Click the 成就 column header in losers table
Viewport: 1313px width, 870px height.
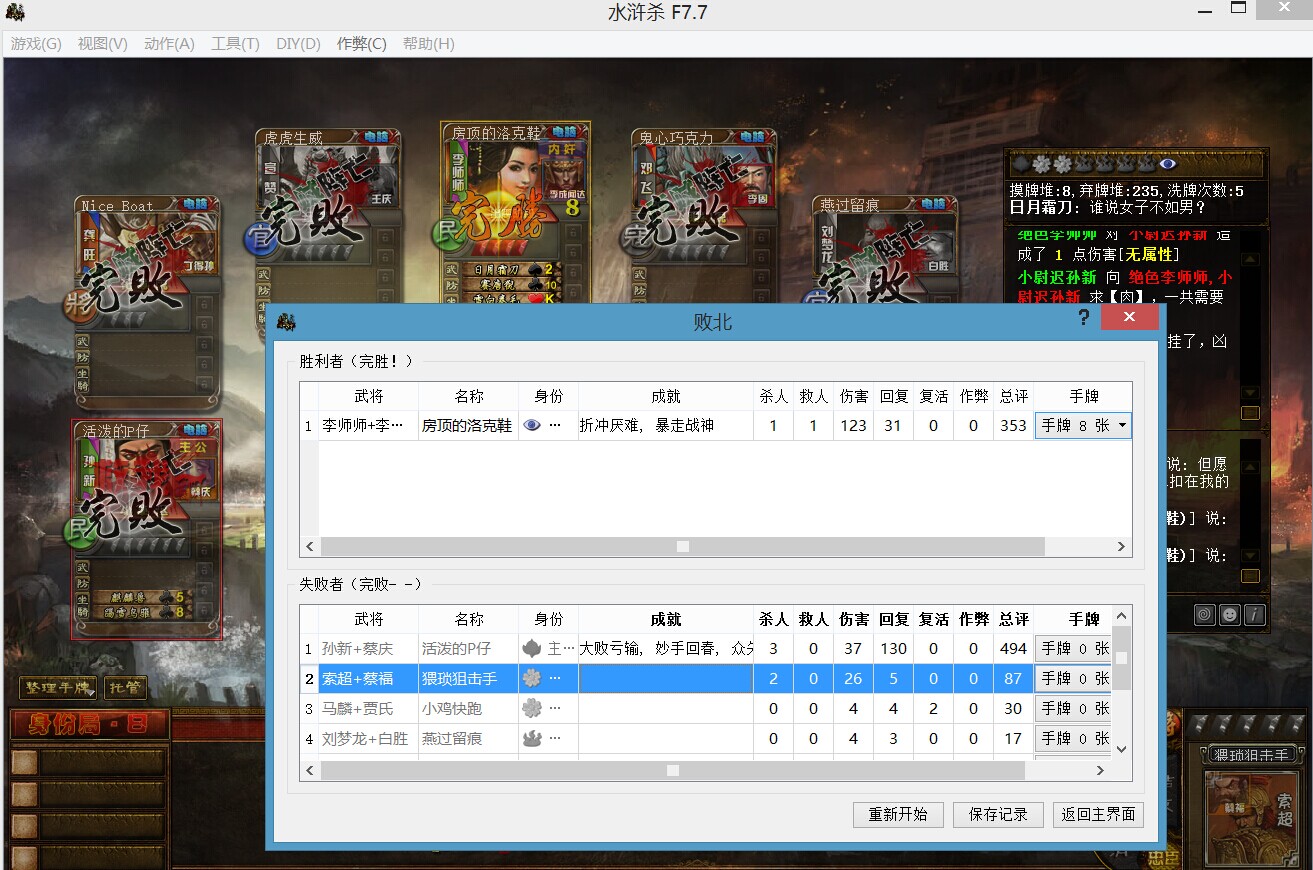666,620
